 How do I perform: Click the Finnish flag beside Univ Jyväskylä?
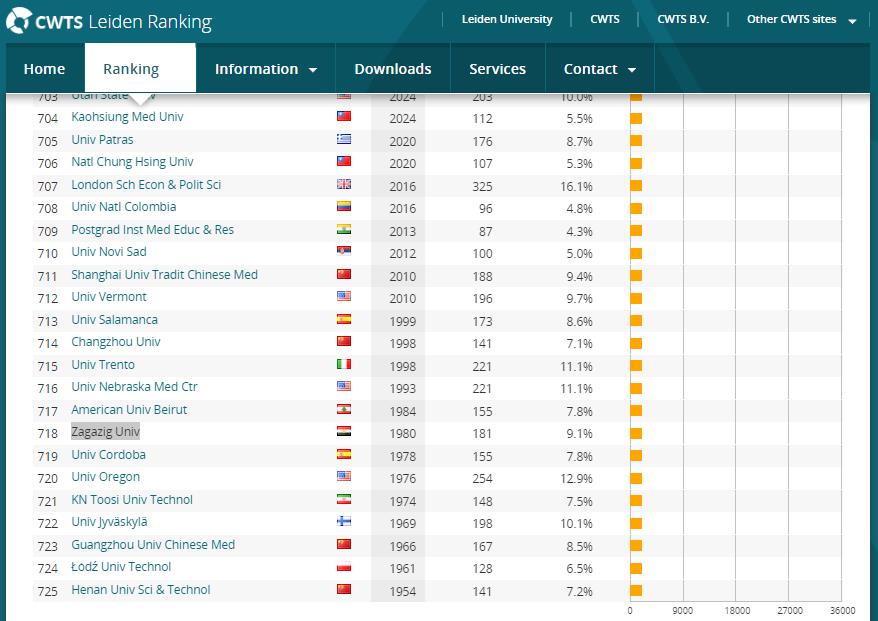(x=344, y=522)
